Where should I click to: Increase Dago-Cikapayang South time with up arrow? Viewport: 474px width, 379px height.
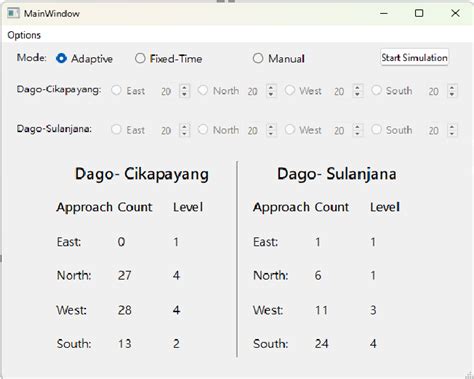pyautogui.click(x=452, y=87)
